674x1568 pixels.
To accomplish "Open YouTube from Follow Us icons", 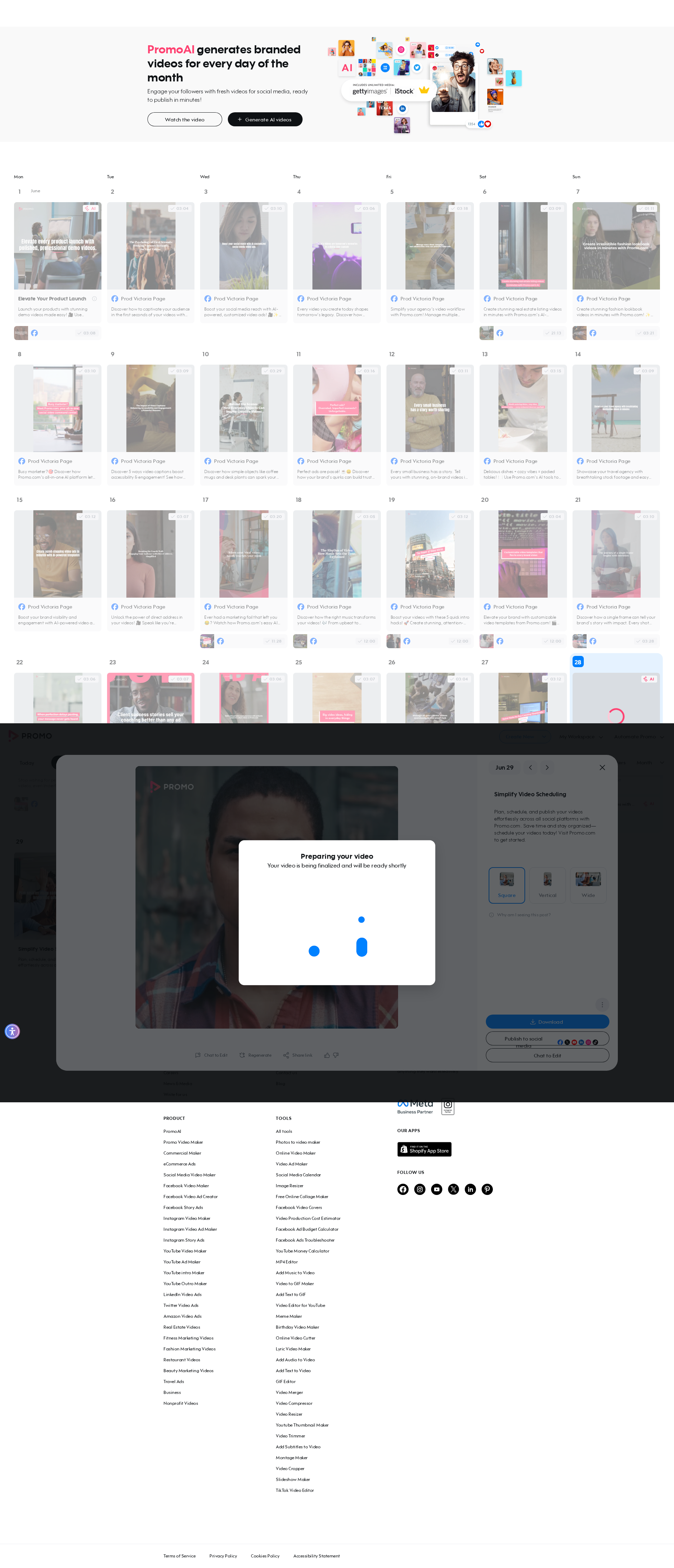I will point(437,1189).
